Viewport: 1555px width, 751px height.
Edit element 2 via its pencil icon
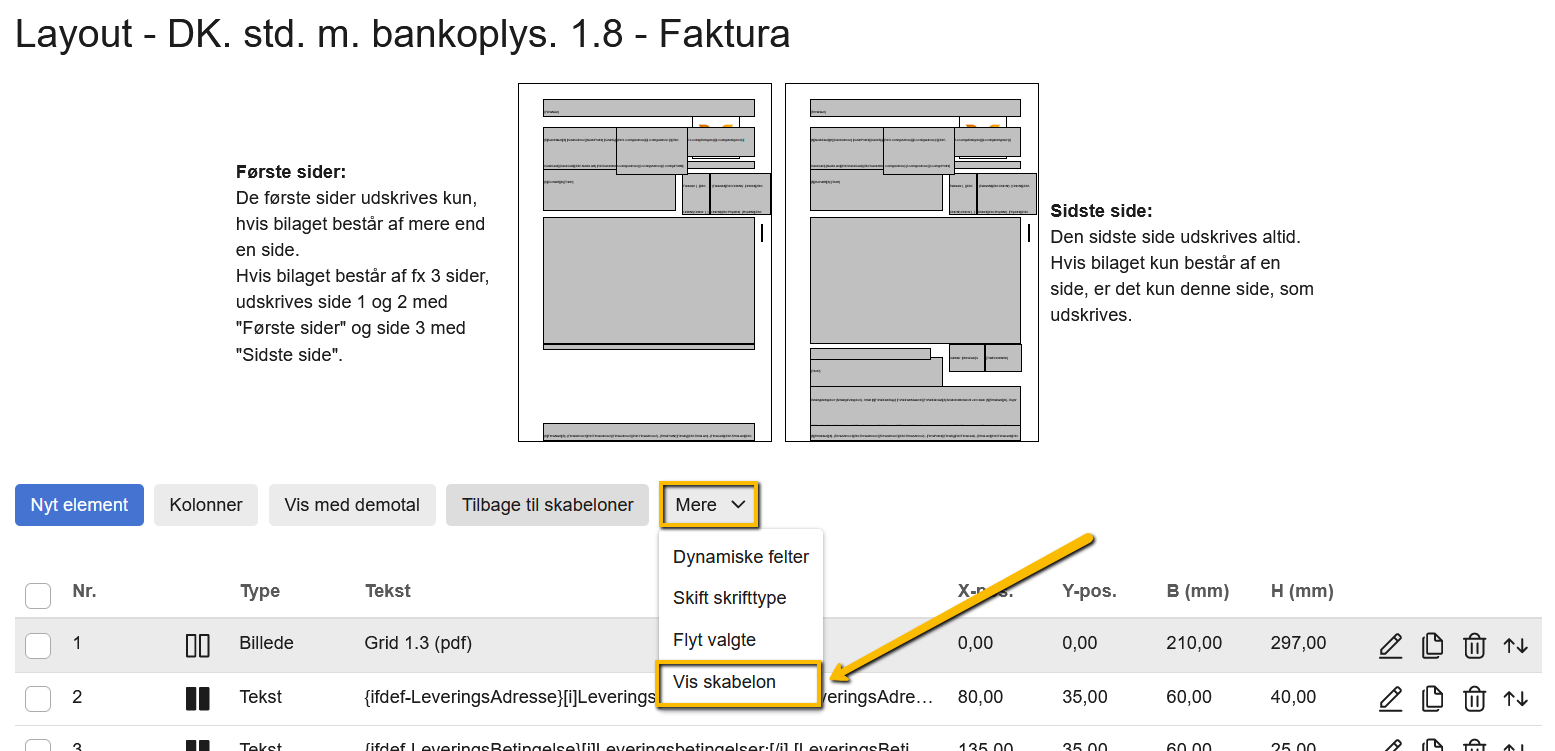click(x=1391, y=698)
